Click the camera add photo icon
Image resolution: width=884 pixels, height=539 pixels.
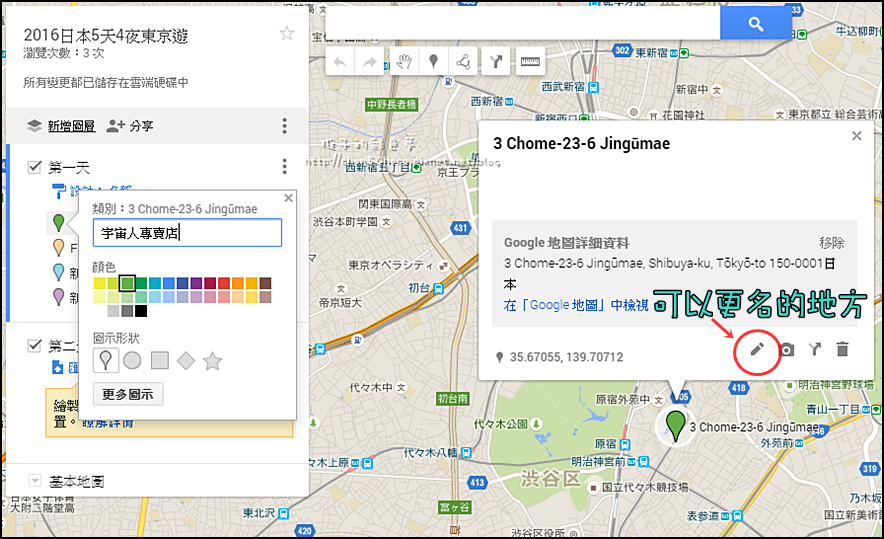point(786,350)
